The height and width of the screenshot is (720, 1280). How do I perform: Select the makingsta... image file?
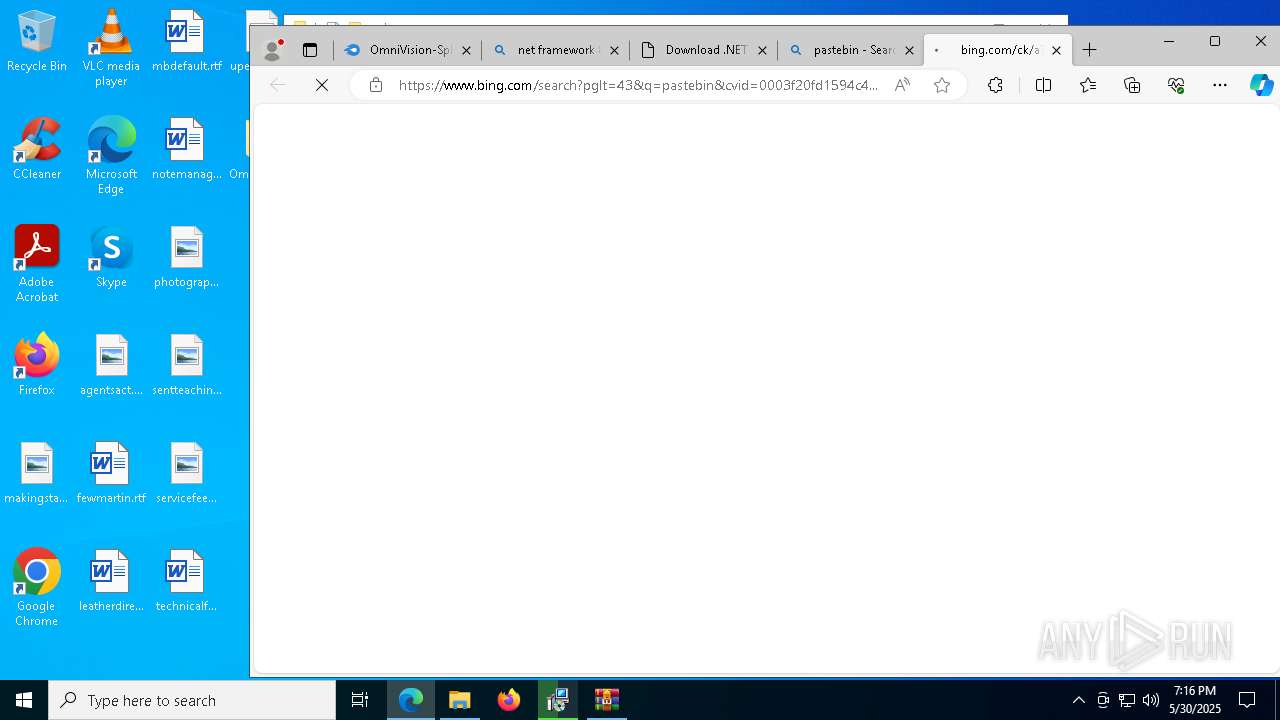point(37,473)
